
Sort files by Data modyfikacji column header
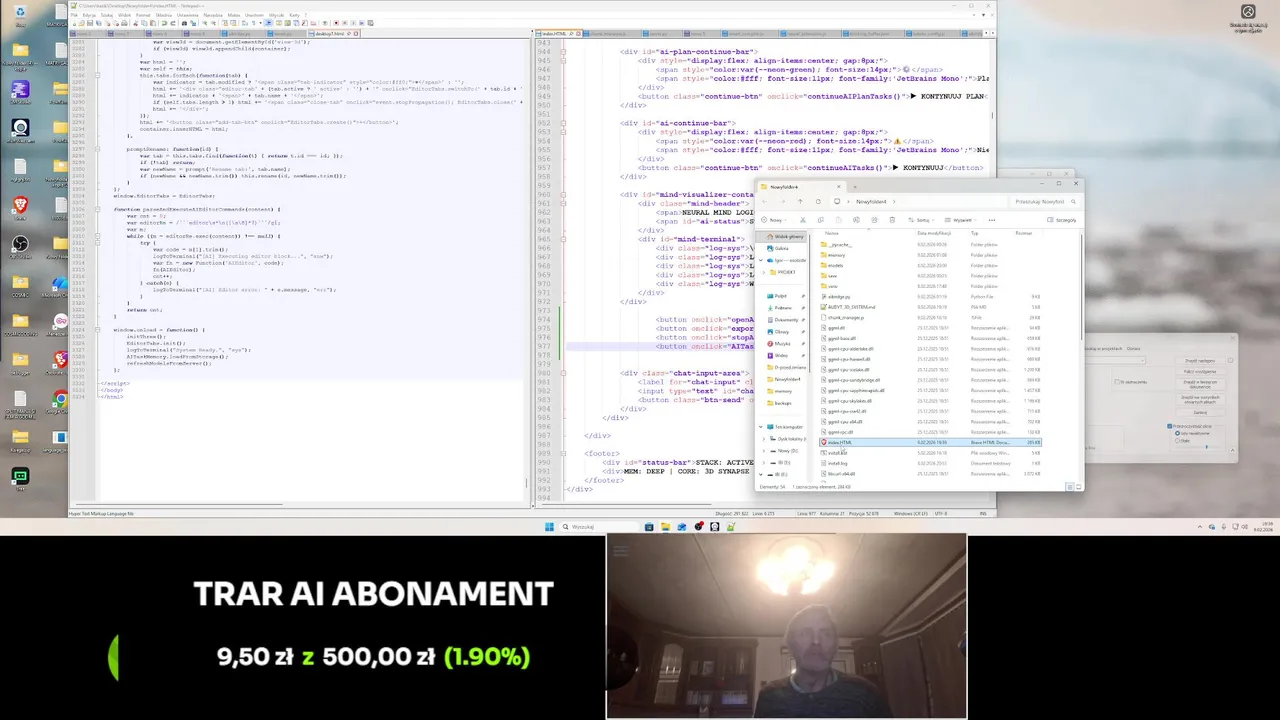pyautogui.click(x=934, y=233)
